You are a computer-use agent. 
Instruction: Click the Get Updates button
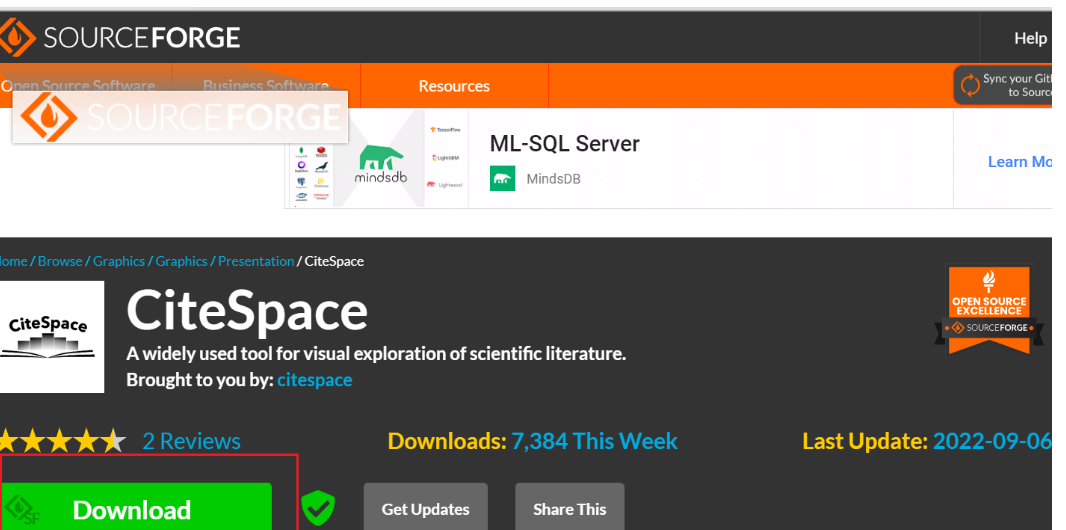click(425, 509)
